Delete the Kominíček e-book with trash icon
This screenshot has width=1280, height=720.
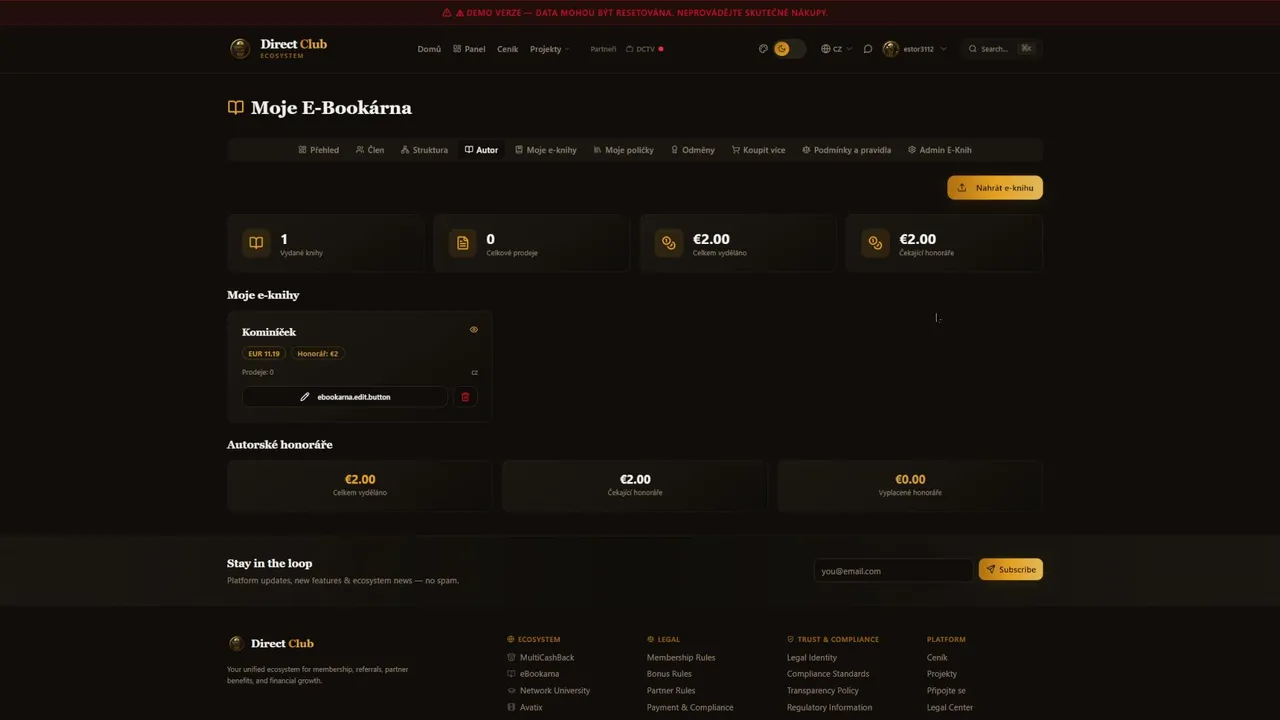[x=465, y=397]
